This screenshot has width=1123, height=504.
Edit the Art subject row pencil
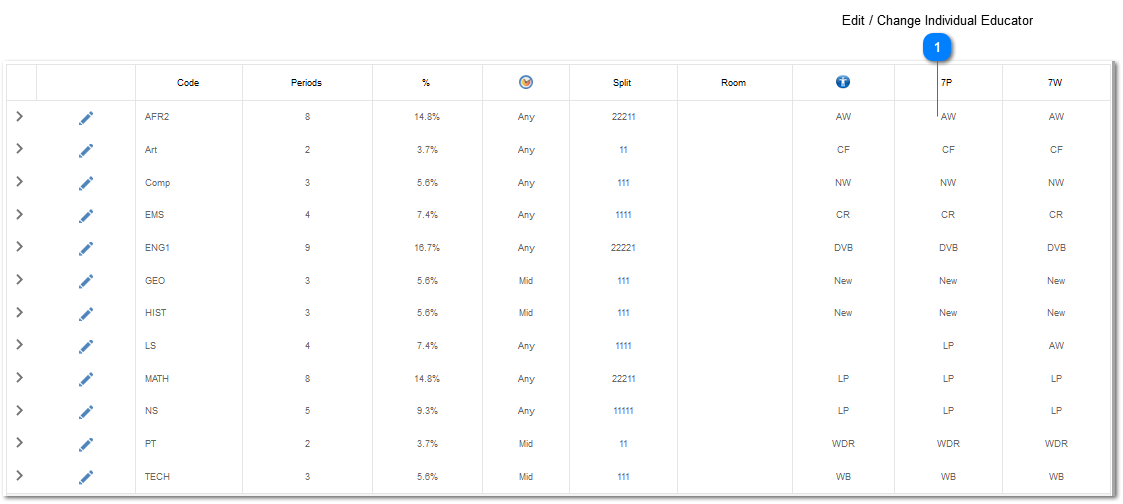pos(86,150)
